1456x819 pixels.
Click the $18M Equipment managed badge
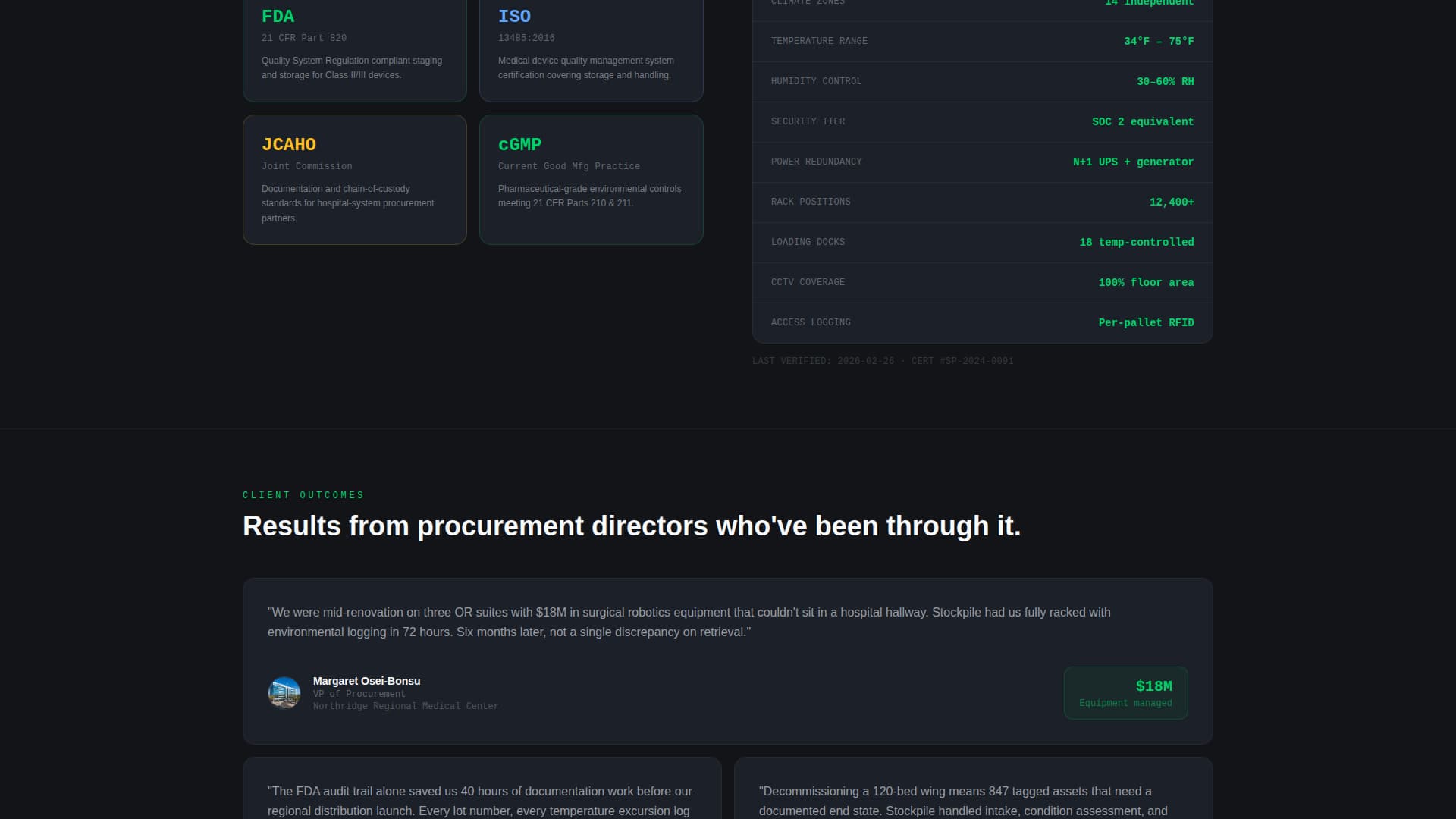click(x=1126, y=693)
